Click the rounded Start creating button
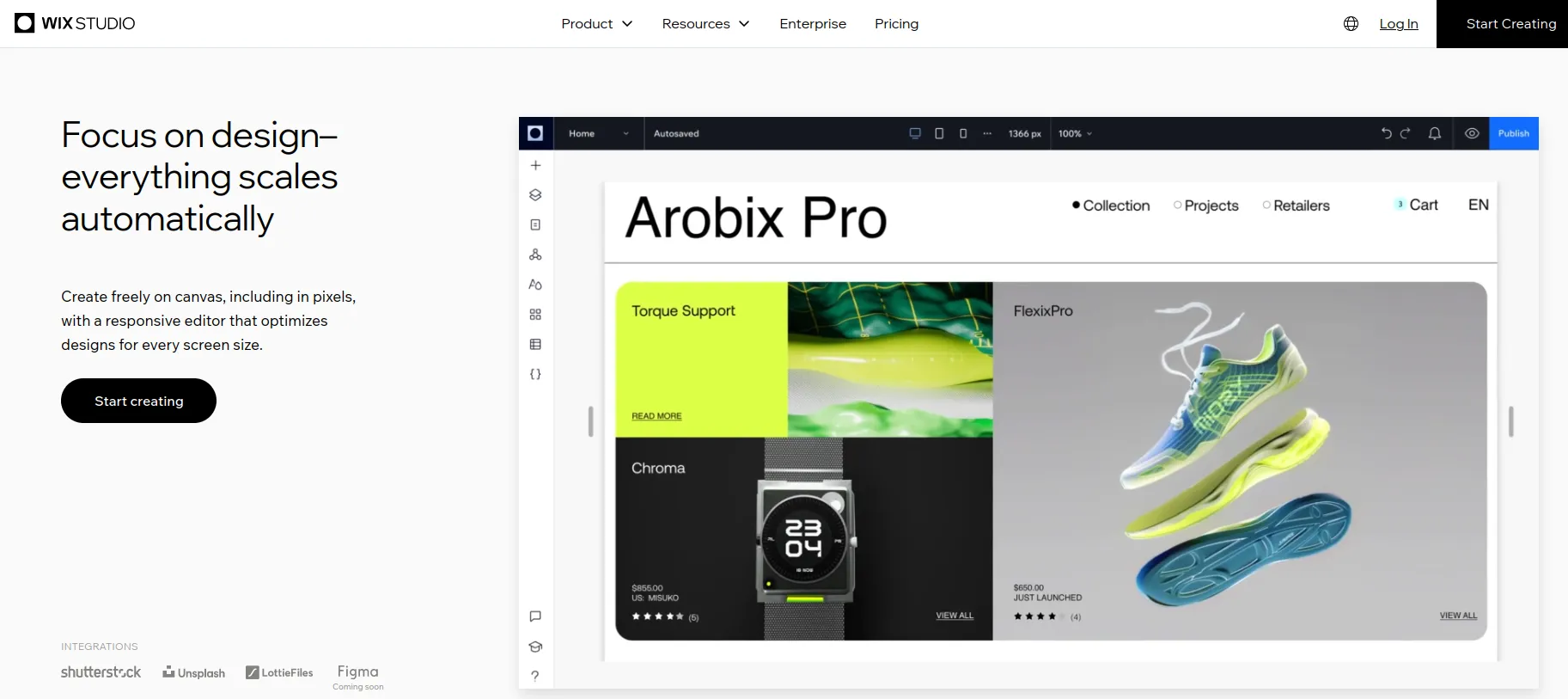 138,401
